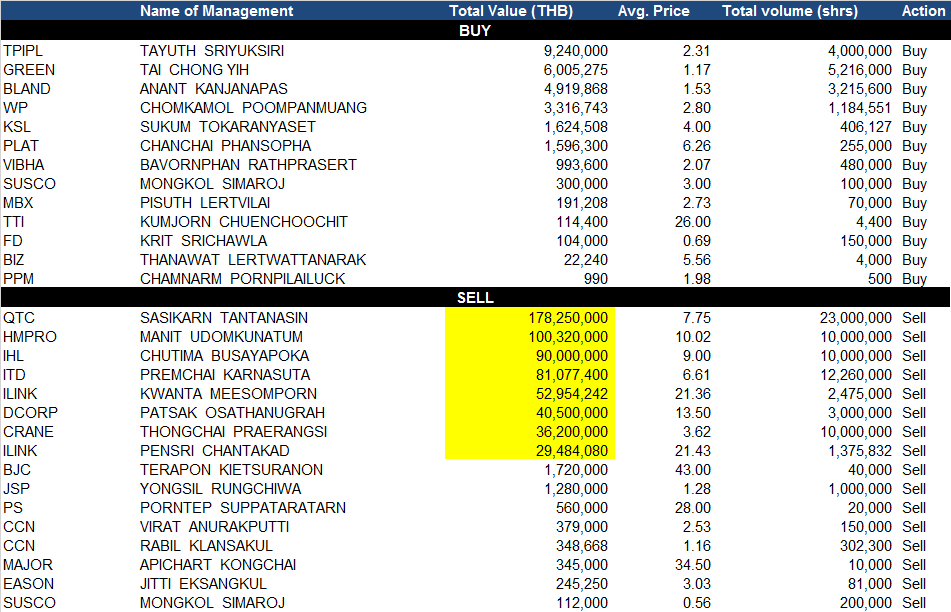The width and height of the screenshot is (951, 612).
Task: Click the "Avg. Price" column header
Action: click(x=653, y=11)
